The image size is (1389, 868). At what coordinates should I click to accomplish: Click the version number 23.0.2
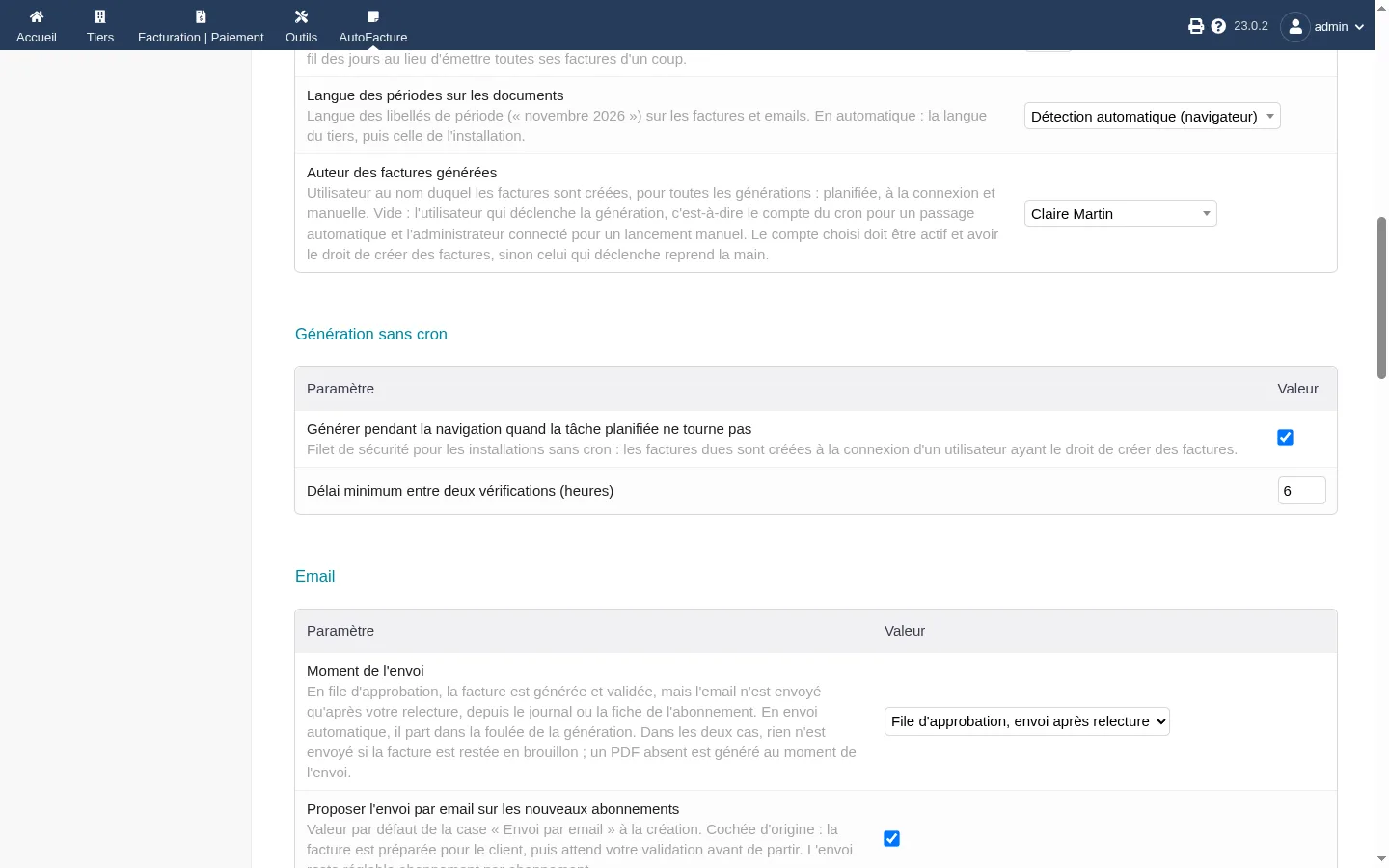(1251, 26)
